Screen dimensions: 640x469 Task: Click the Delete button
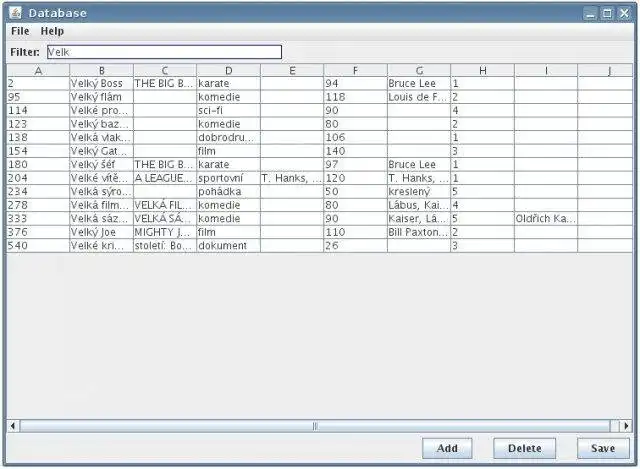pos(524,448)
